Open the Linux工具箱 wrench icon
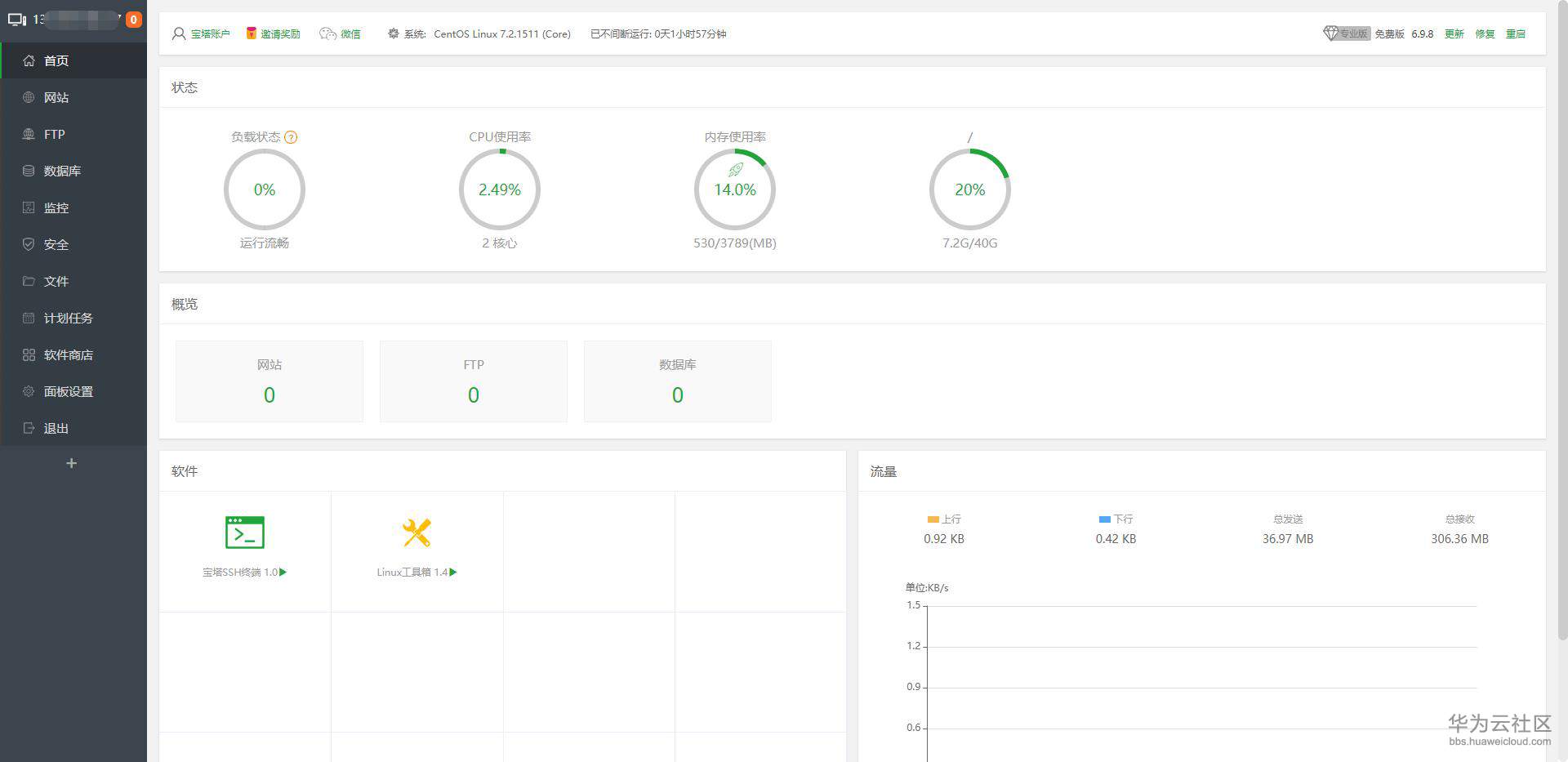Image resolution: width=1568 pixels, height=762 pixels. (x=416, y=533)
